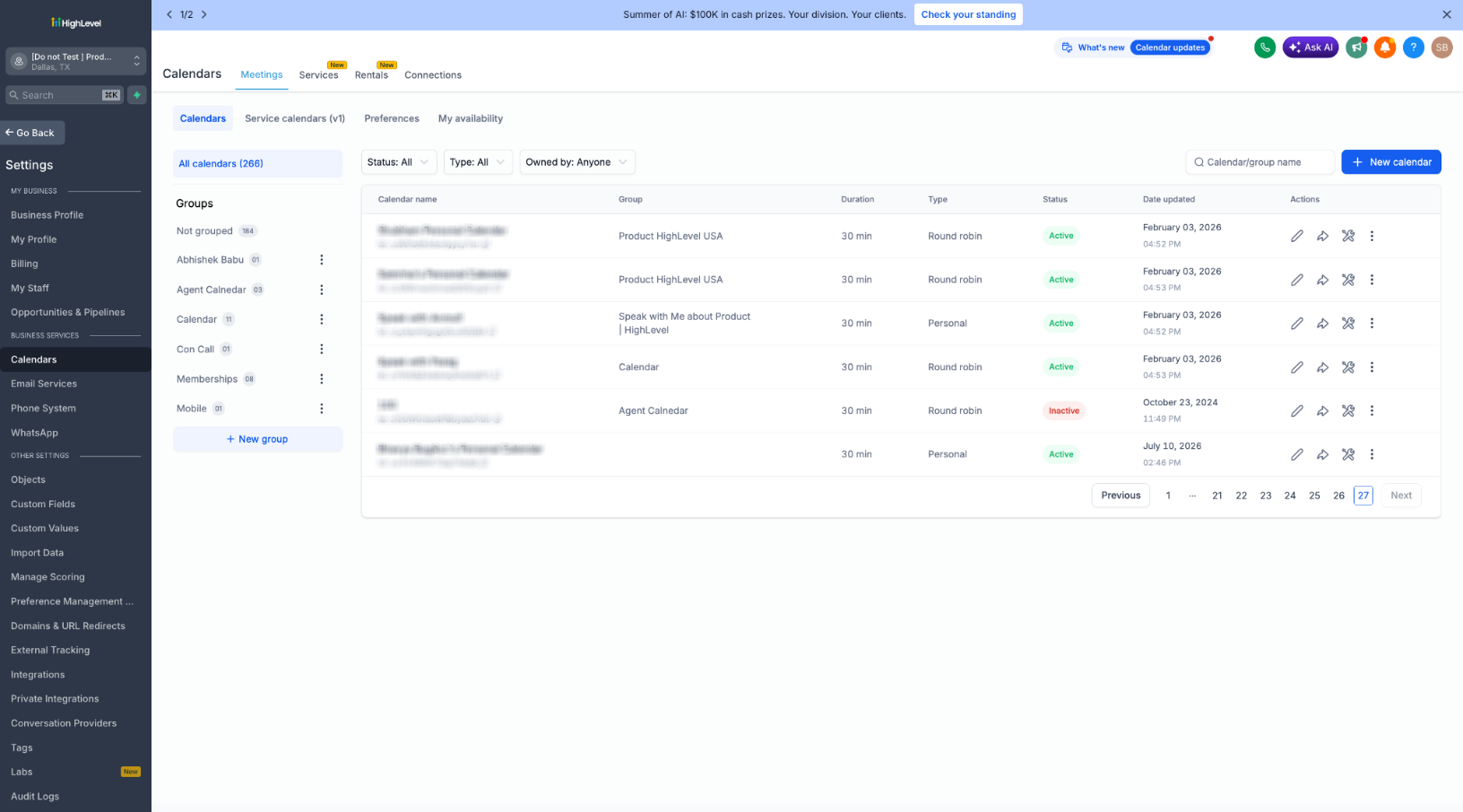Click the New group button
The image size is (1463, 812).
[257, 439]
